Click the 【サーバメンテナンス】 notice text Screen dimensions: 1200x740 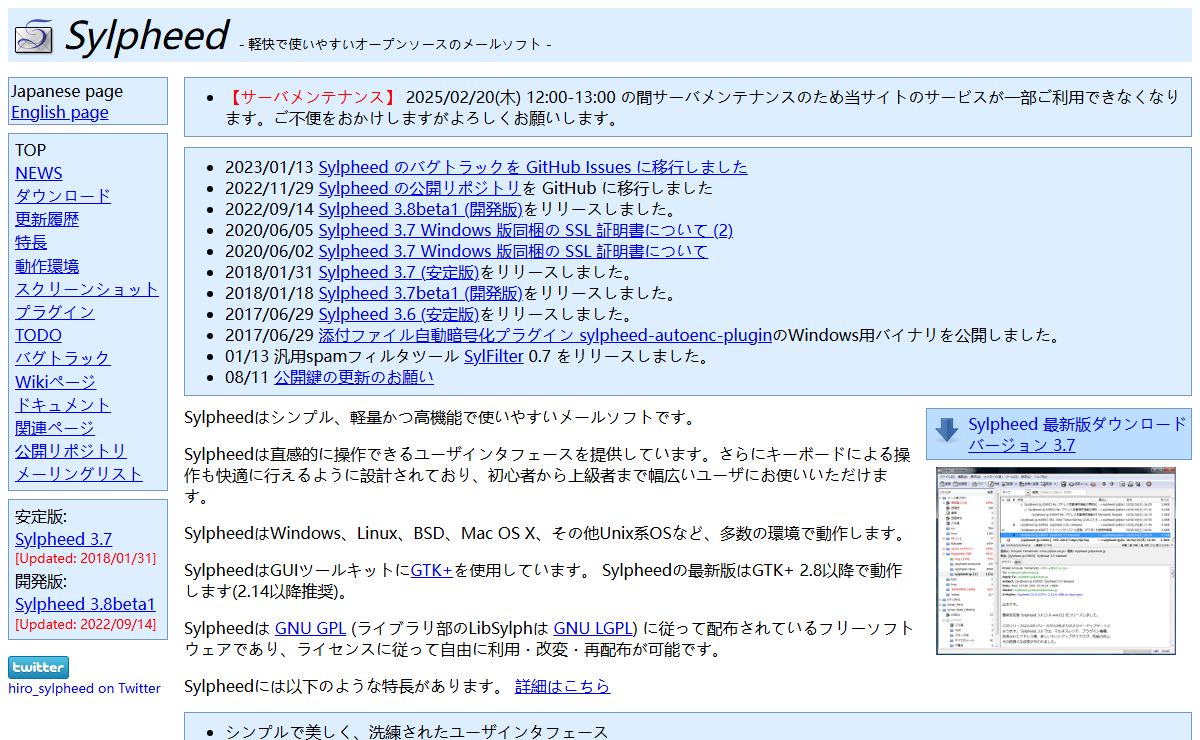312,97
